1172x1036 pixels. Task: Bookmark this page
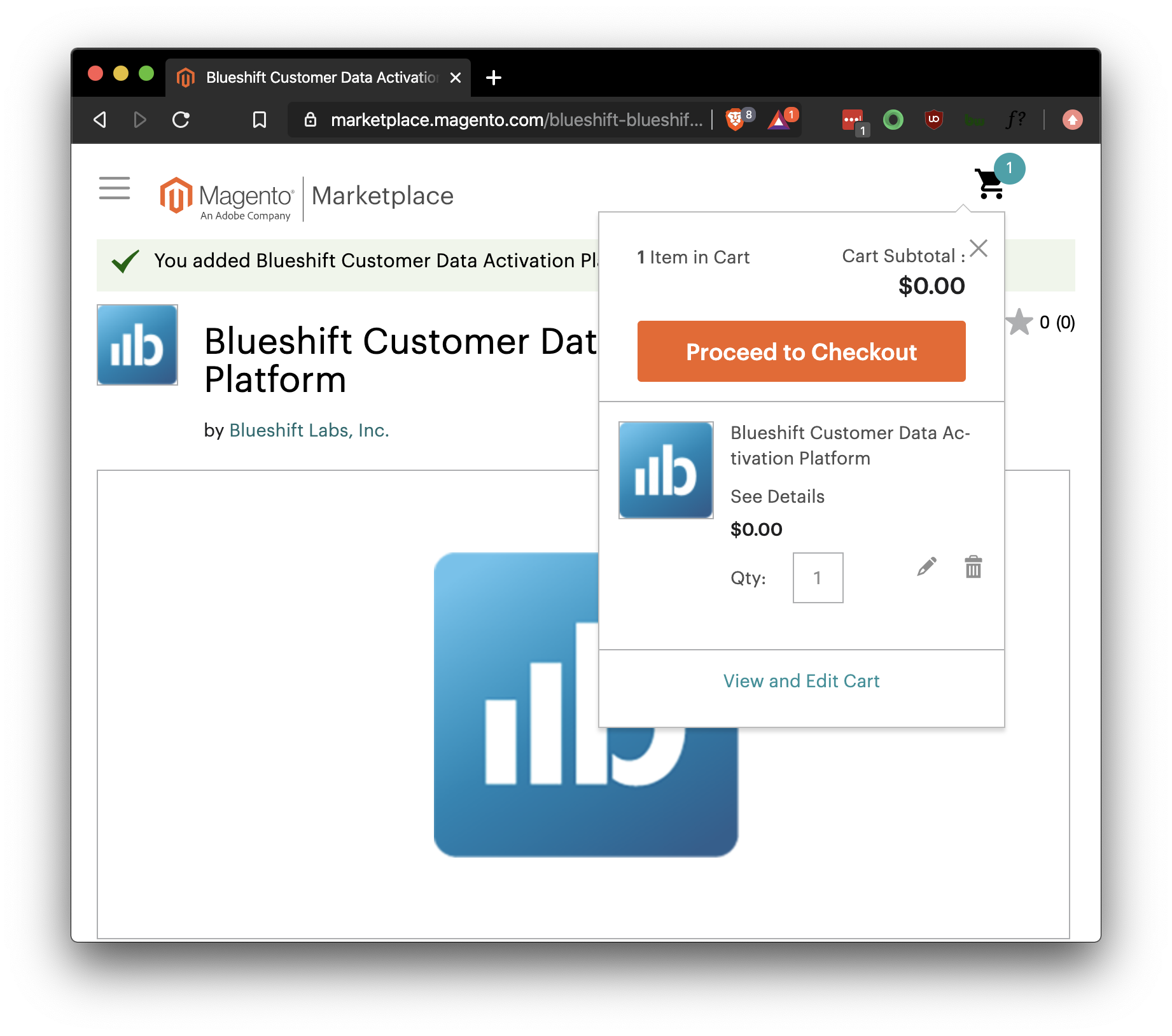pyautogui.click(x=260, y=120)
